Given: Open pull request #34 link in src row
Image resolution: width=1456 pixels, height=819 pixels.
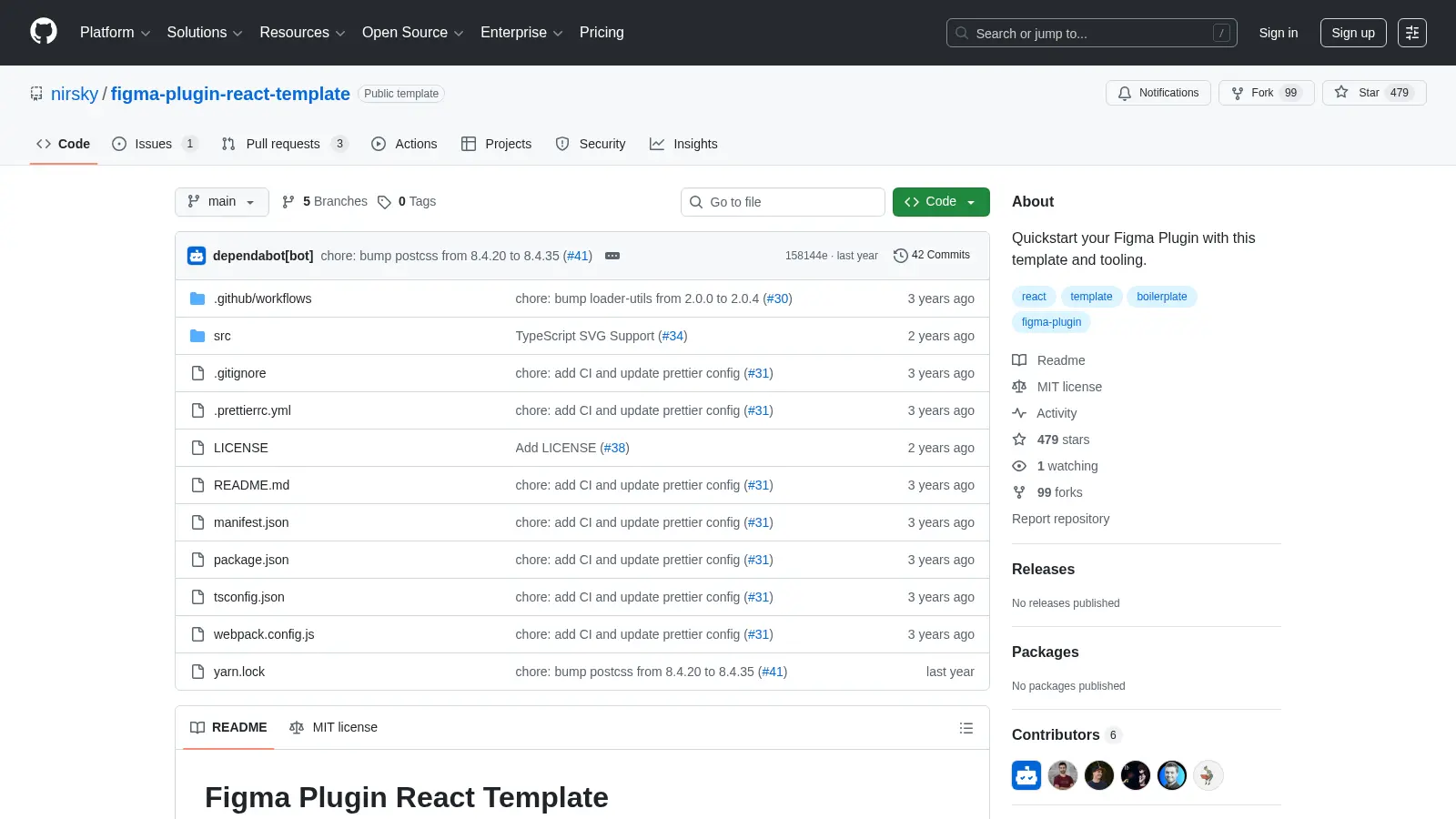Looking at the screenshot, I should point(672,336).
